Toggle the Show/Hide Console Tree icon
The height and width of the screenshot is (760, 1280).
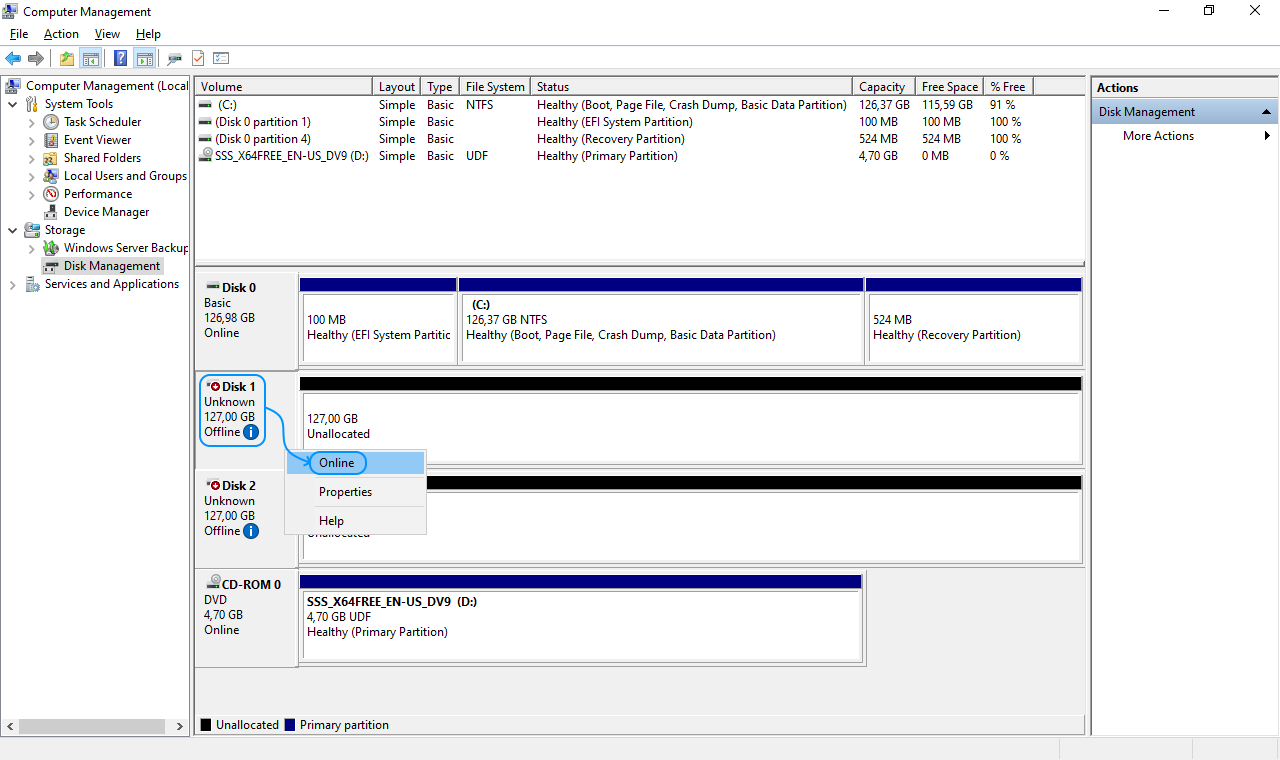pyautogui.click(x=90, y=58)
